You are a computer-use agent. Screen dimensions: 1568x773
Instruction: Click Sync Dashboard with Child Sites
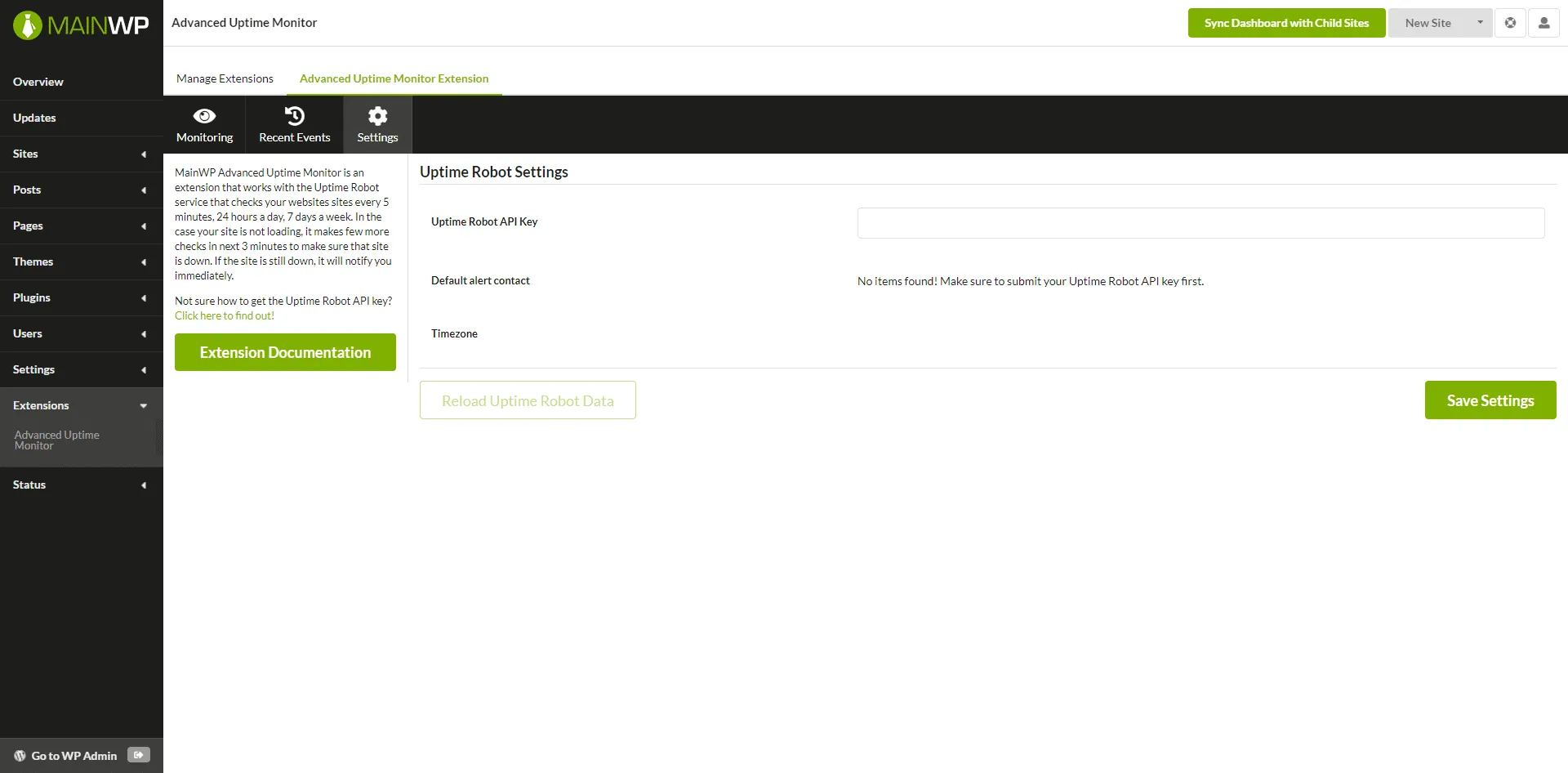pyautogui.click(x=1286, y=22)
